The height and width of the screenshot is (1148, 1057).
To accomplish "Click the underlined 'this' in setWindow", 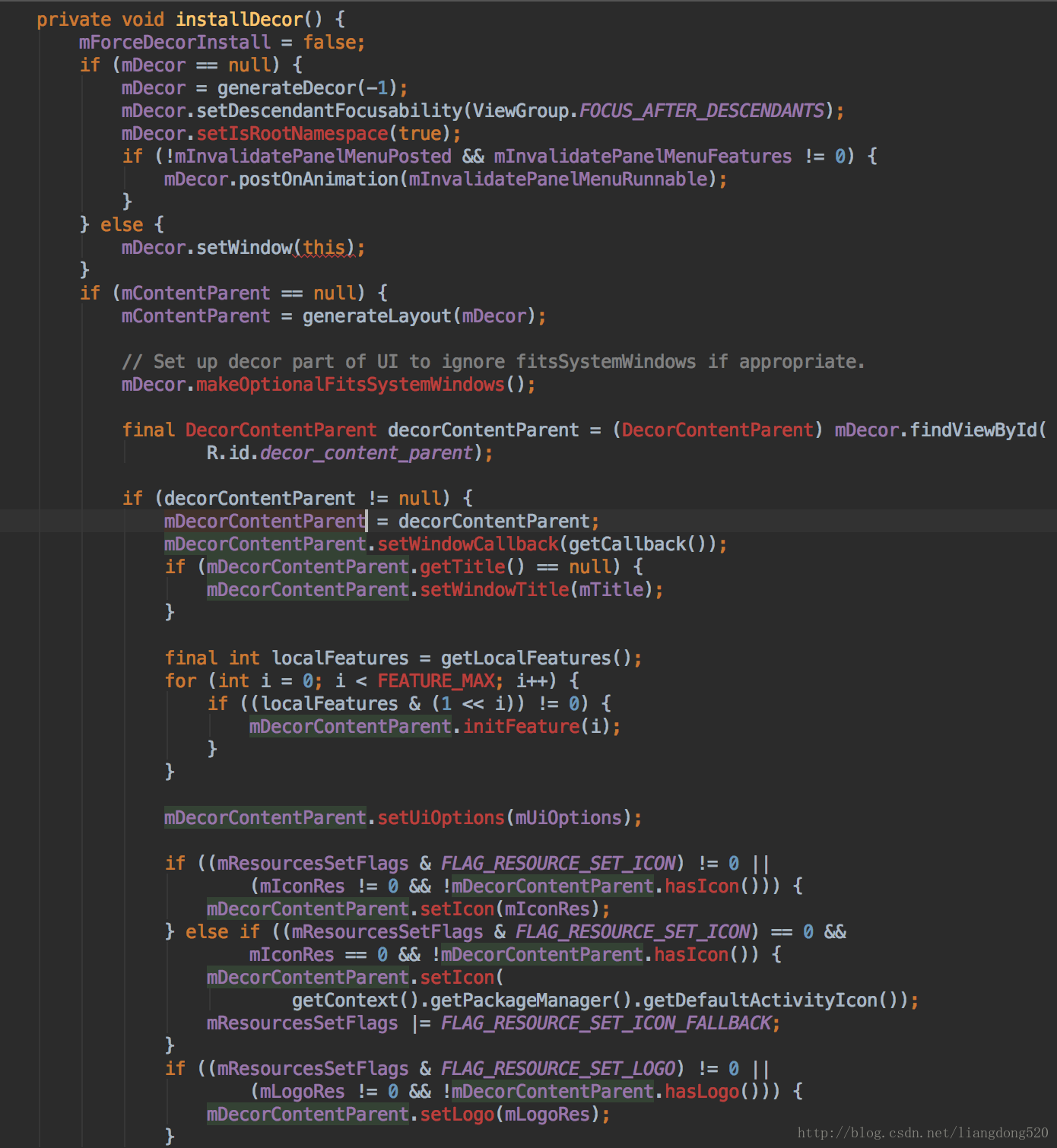I will (x=325, y=248).
